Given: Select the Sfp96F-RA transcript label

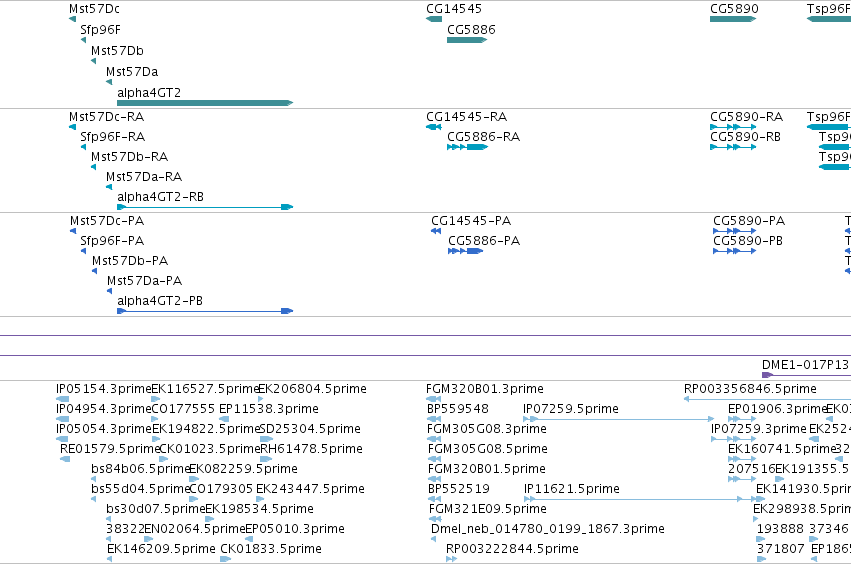Looking at the screenshot, I should 112,137.
